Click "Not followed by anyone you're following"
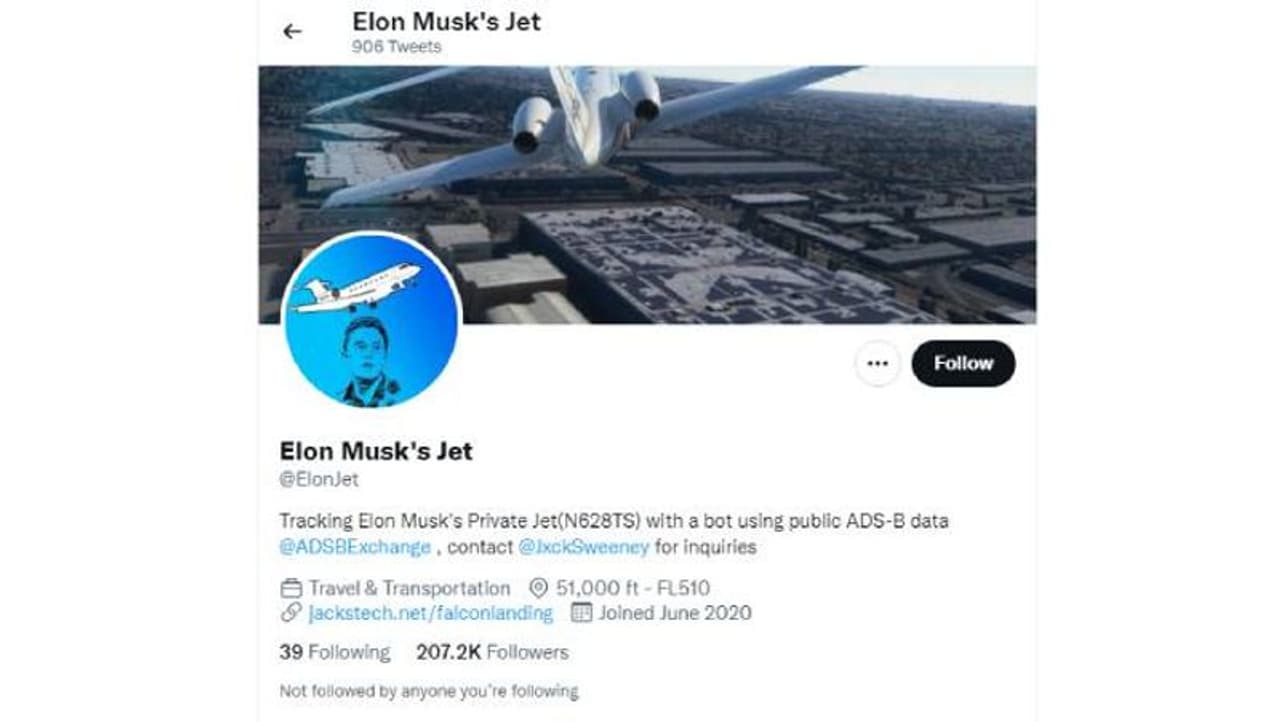 (428, 691)
